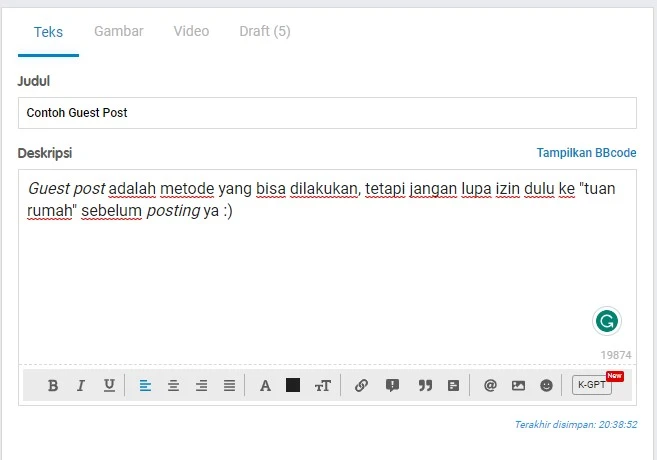The height and width of the screenshot is (460, 657).
Task: Mention a user with the @ icon
Action: click(x=490, y=385)
